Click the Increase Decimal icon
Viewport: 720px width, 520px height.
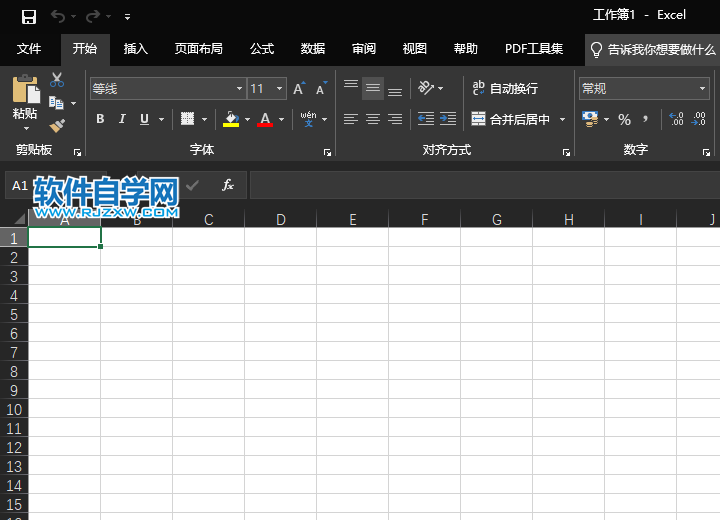point(676,119)
